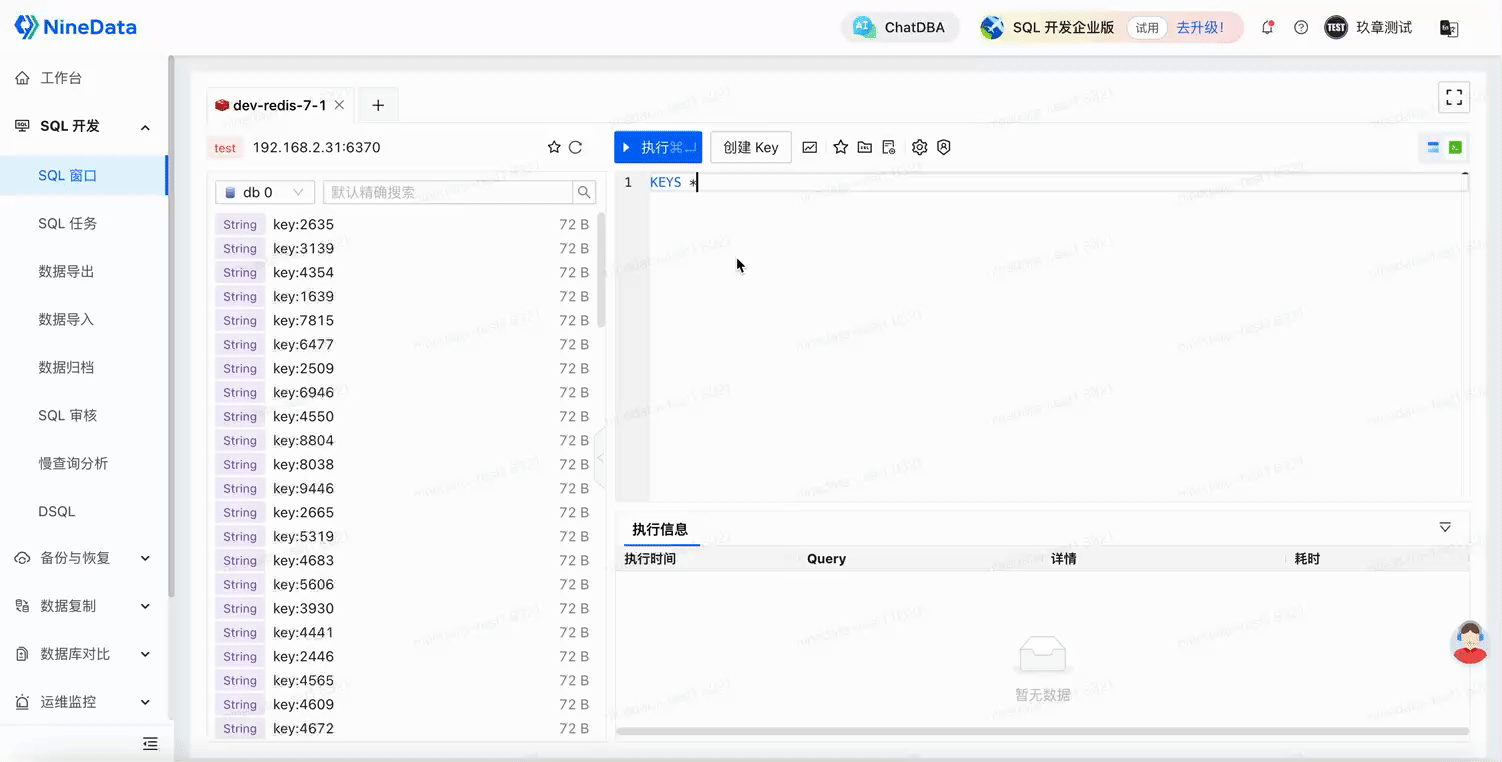Open the 玖章测试 user account menu
1502x762 pixels.
coord(1368,28)
